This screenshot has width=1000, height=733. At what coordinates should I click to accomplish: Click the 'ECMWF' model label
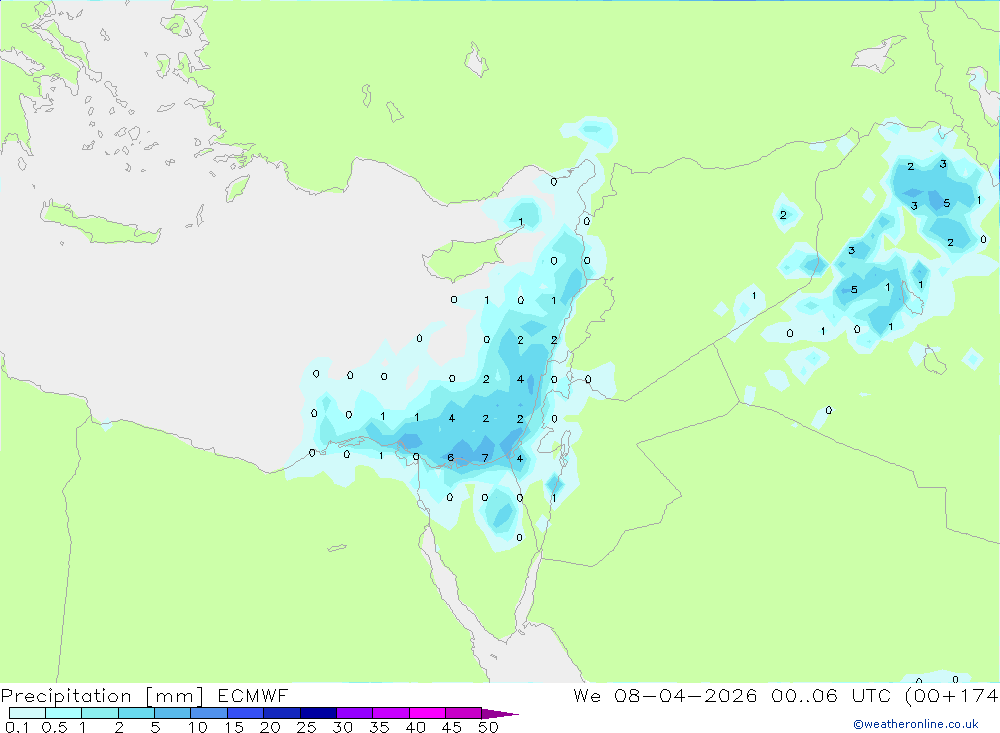[253, 695]
